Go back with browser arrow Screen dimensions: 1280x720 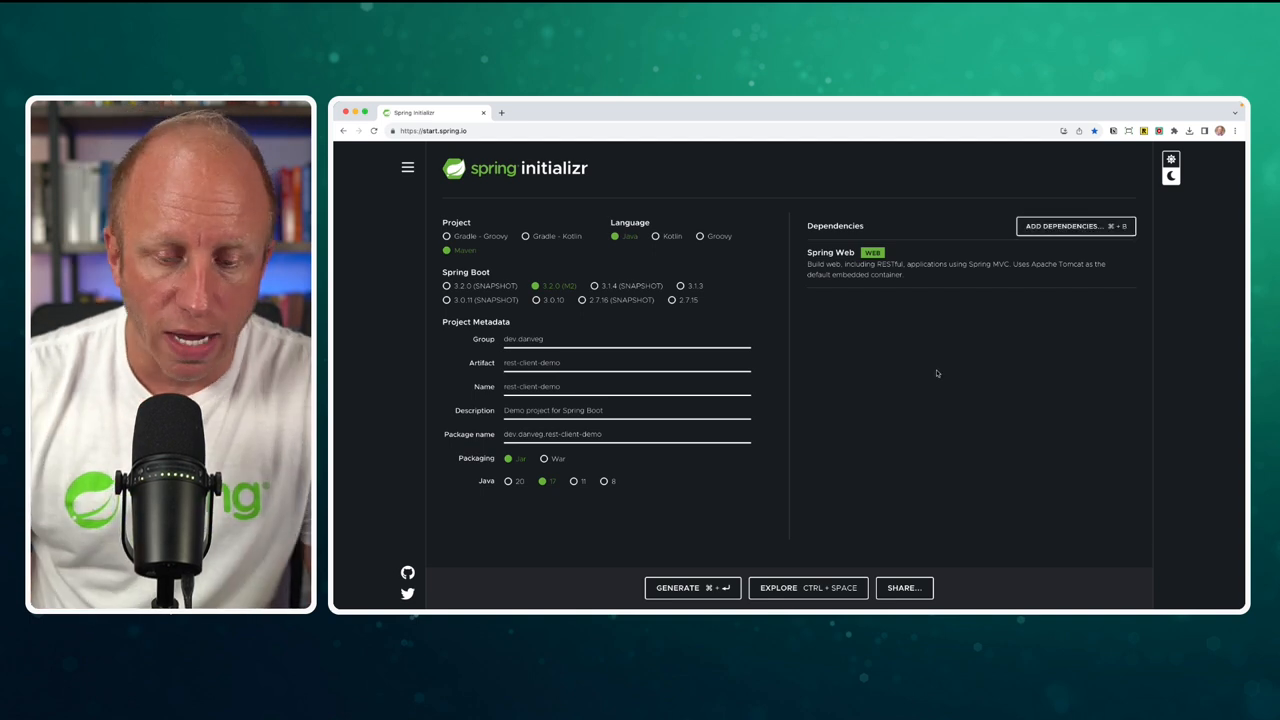343,131
